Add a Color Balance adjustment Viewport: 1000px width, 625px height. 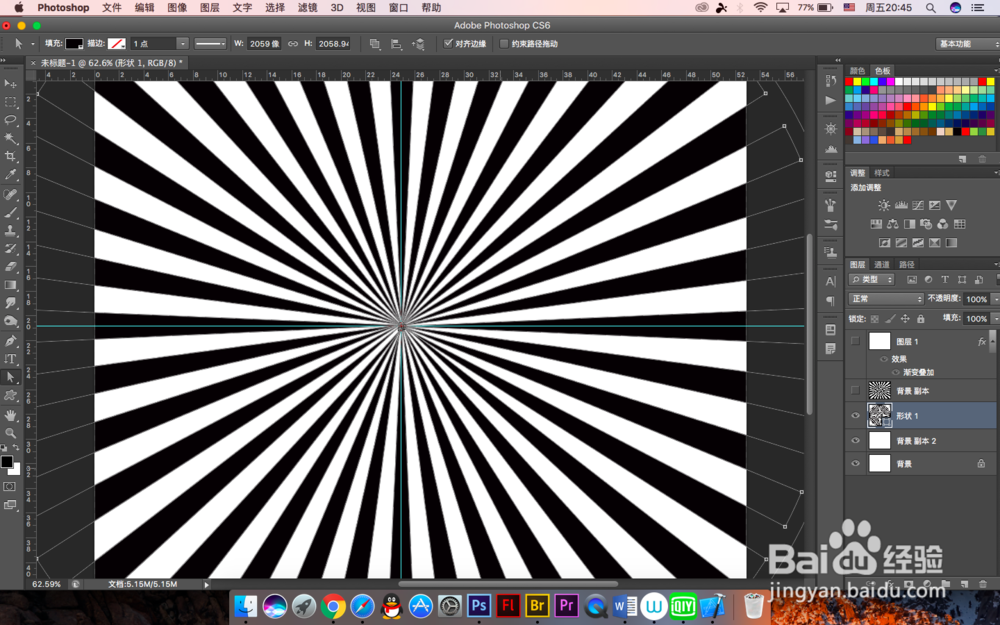tap(893, 224)
